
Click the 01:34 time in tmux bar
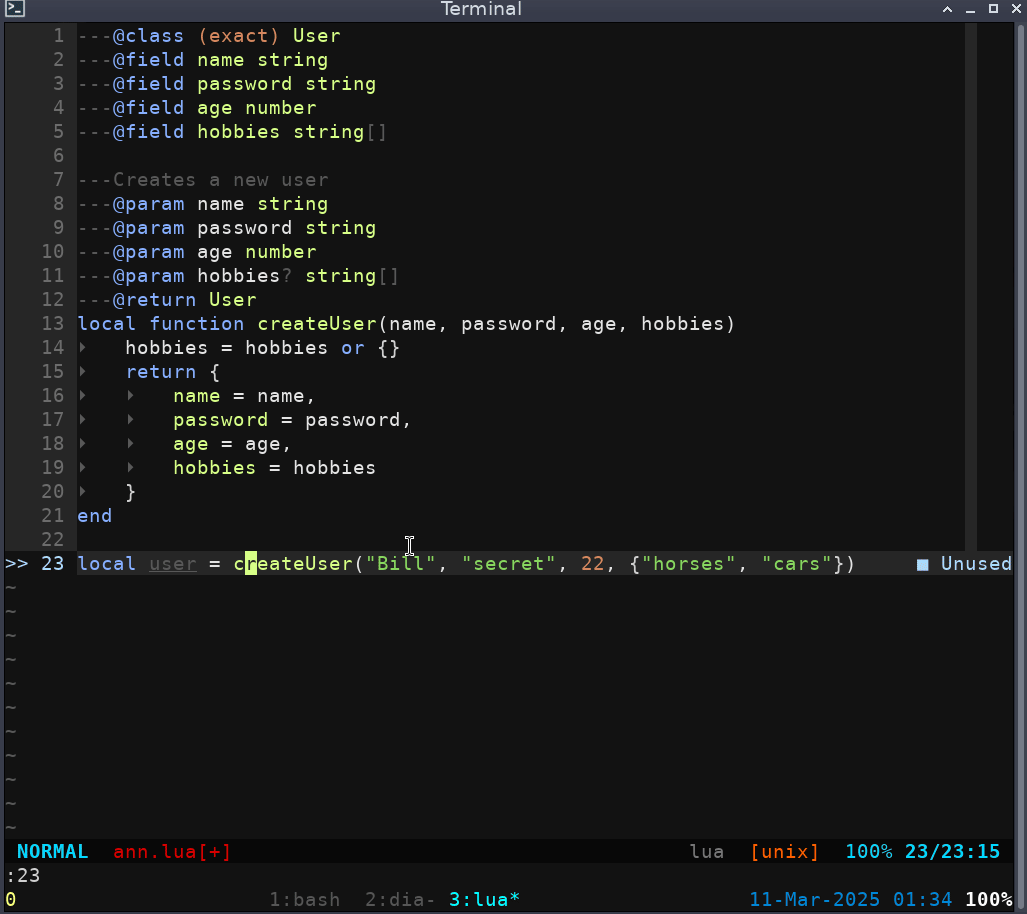[x=922, y=900]
